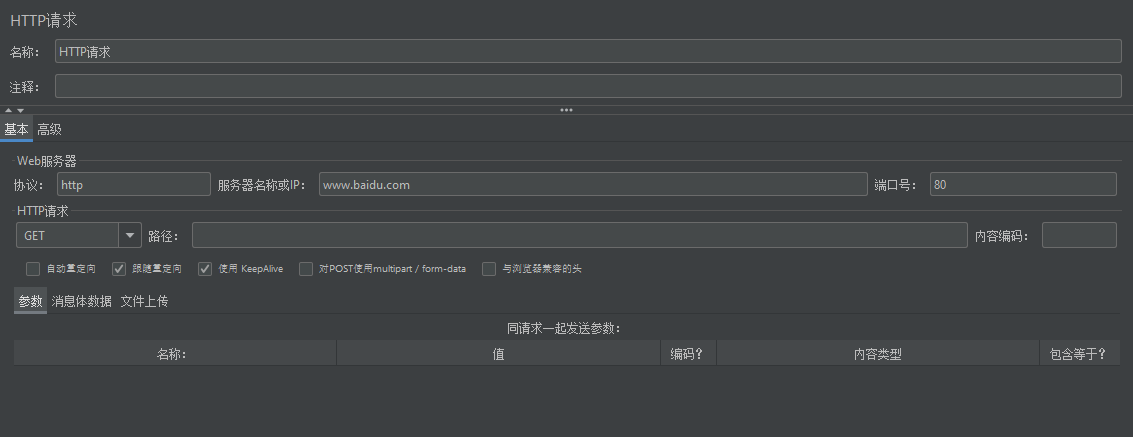Click the down-arrow expand icon on the divider

point(20,110)
